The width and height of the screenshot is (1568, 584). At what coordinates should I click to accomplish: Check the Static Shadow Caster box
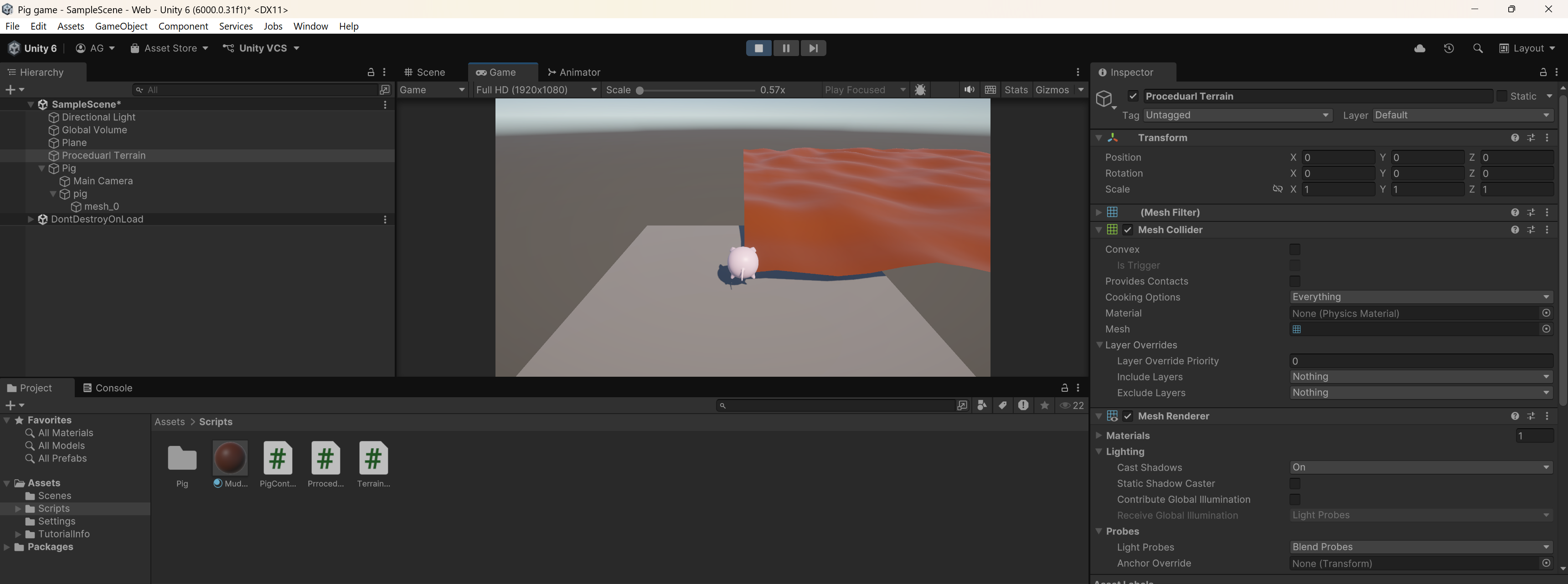coord(1295,484)
